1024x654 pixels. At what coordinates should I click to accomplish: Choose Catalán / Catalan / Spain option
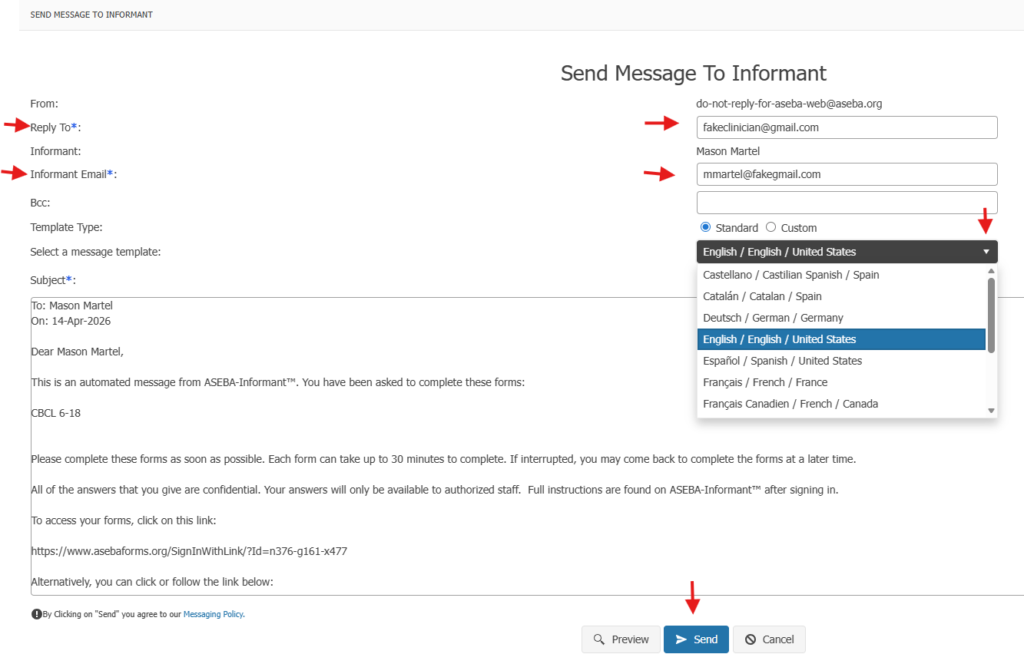[x=762, y=297]
